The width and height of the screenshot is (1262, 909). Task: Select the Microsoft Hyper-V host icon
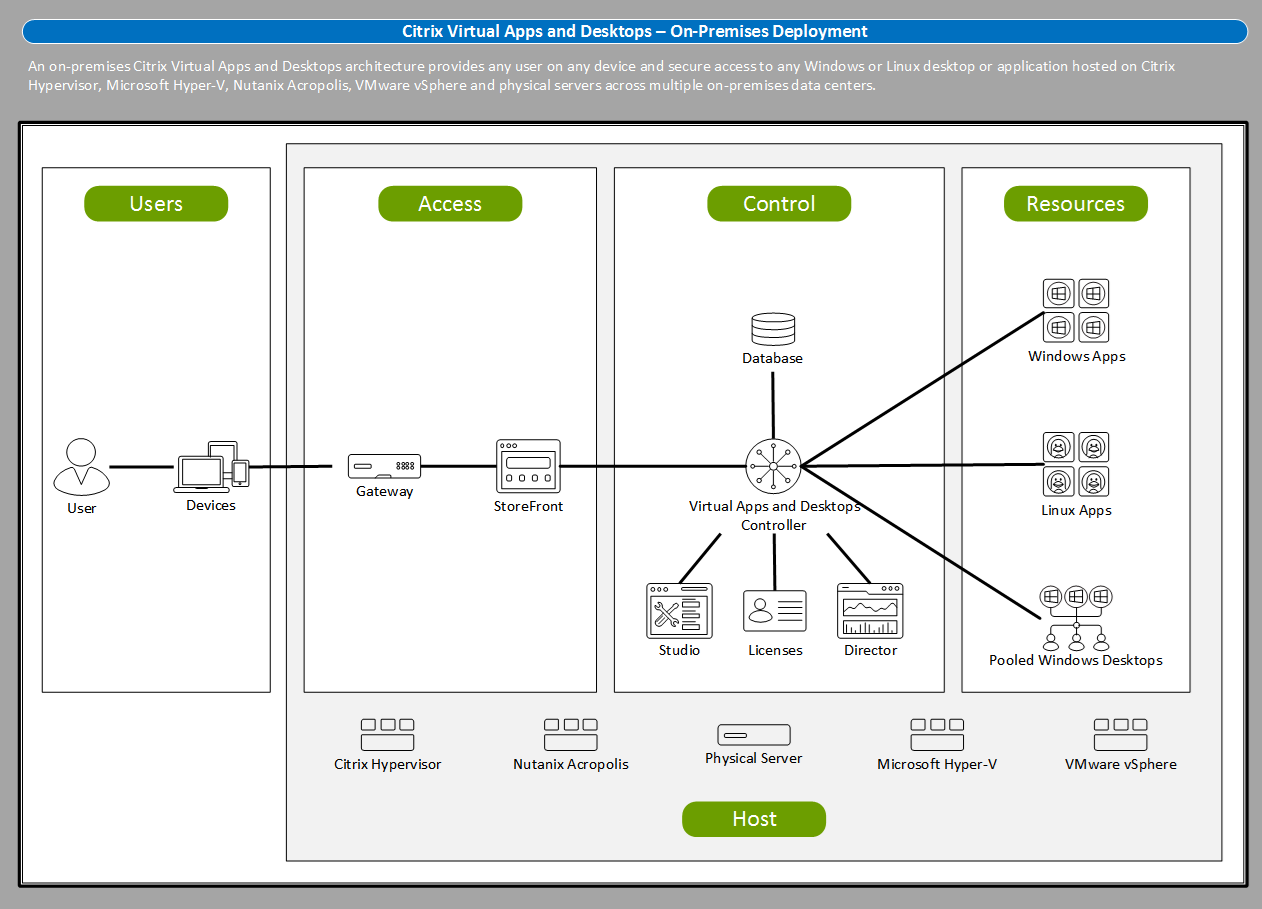pyautogui.click(x=937, y=735)
